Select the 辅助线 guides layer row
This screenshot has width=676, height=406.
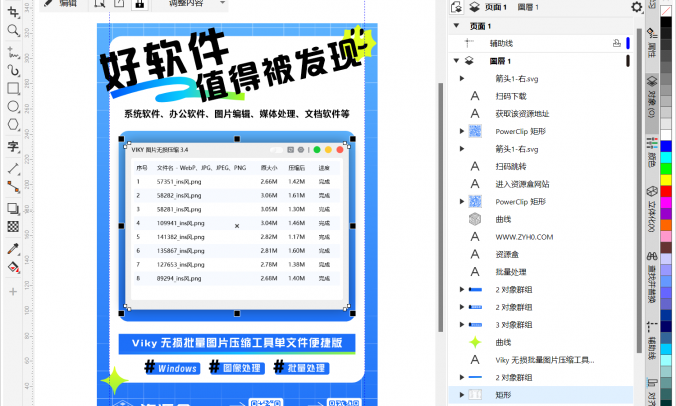pyautogui.click(x=541, y=43)
